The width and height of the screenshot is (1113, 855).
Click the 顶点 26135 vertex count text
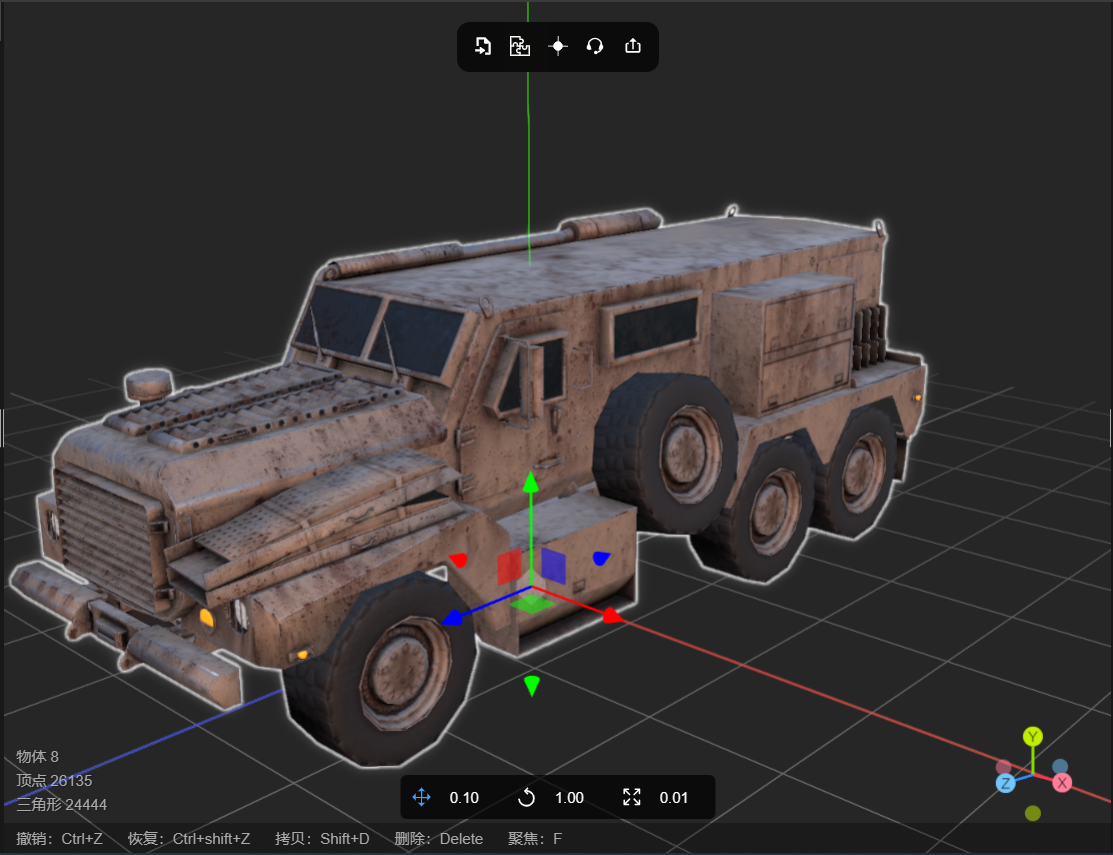pyautogui.click(x=54, y=780)
